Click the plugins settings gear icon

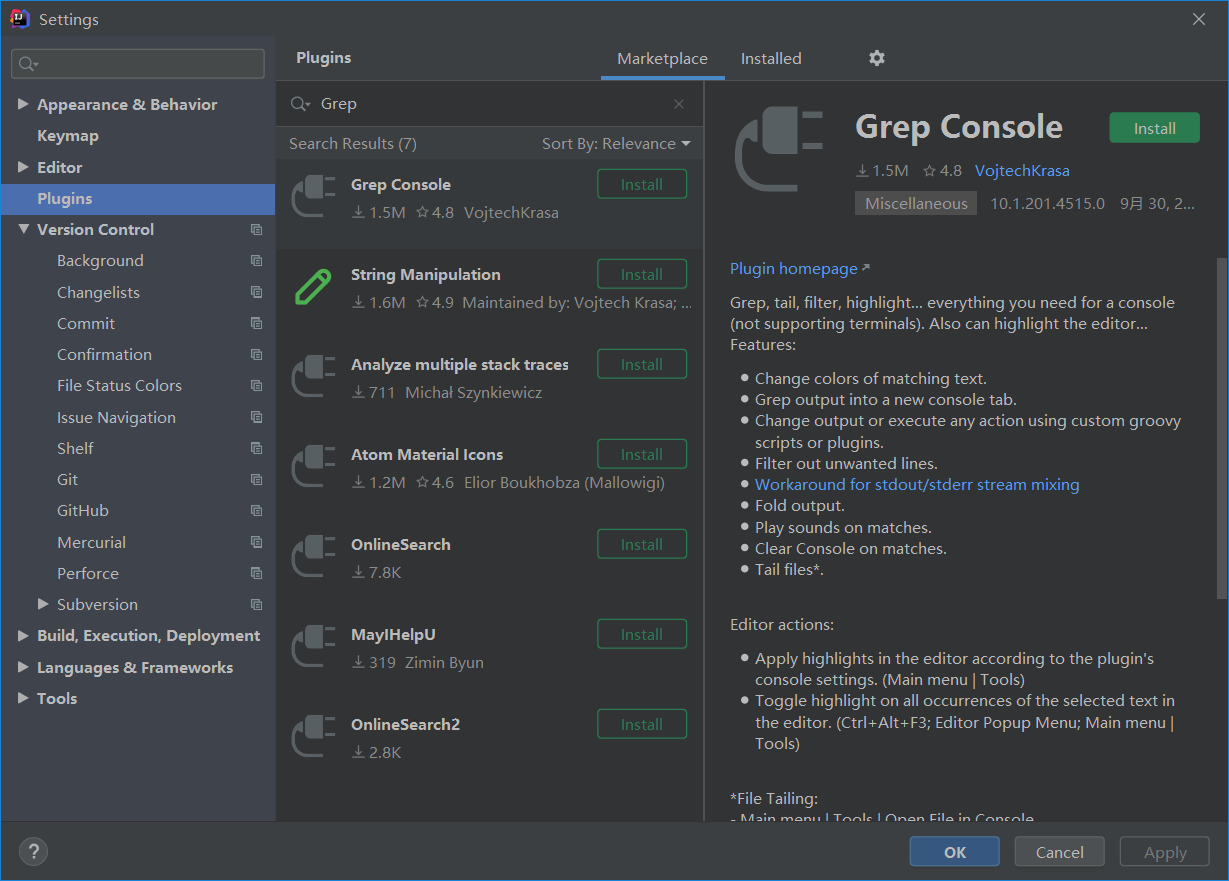877,58
